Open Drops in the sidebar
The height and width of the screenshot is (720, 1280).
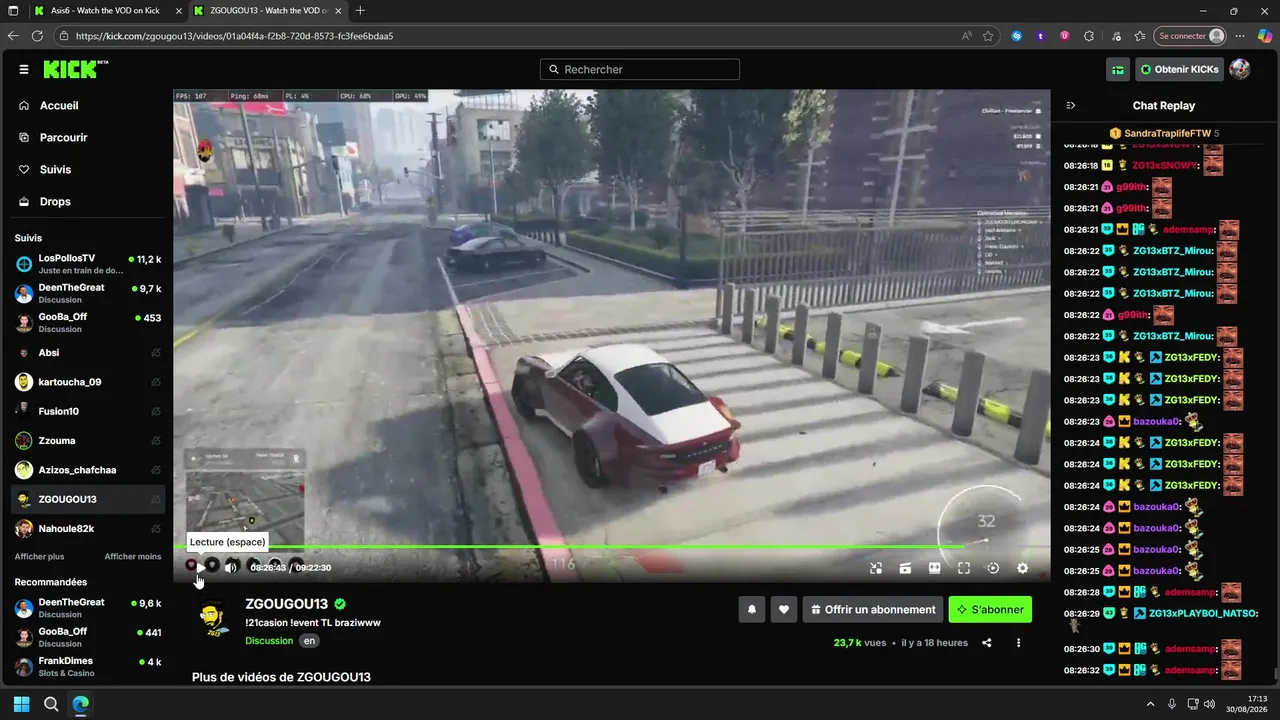(x=55, y=201)
